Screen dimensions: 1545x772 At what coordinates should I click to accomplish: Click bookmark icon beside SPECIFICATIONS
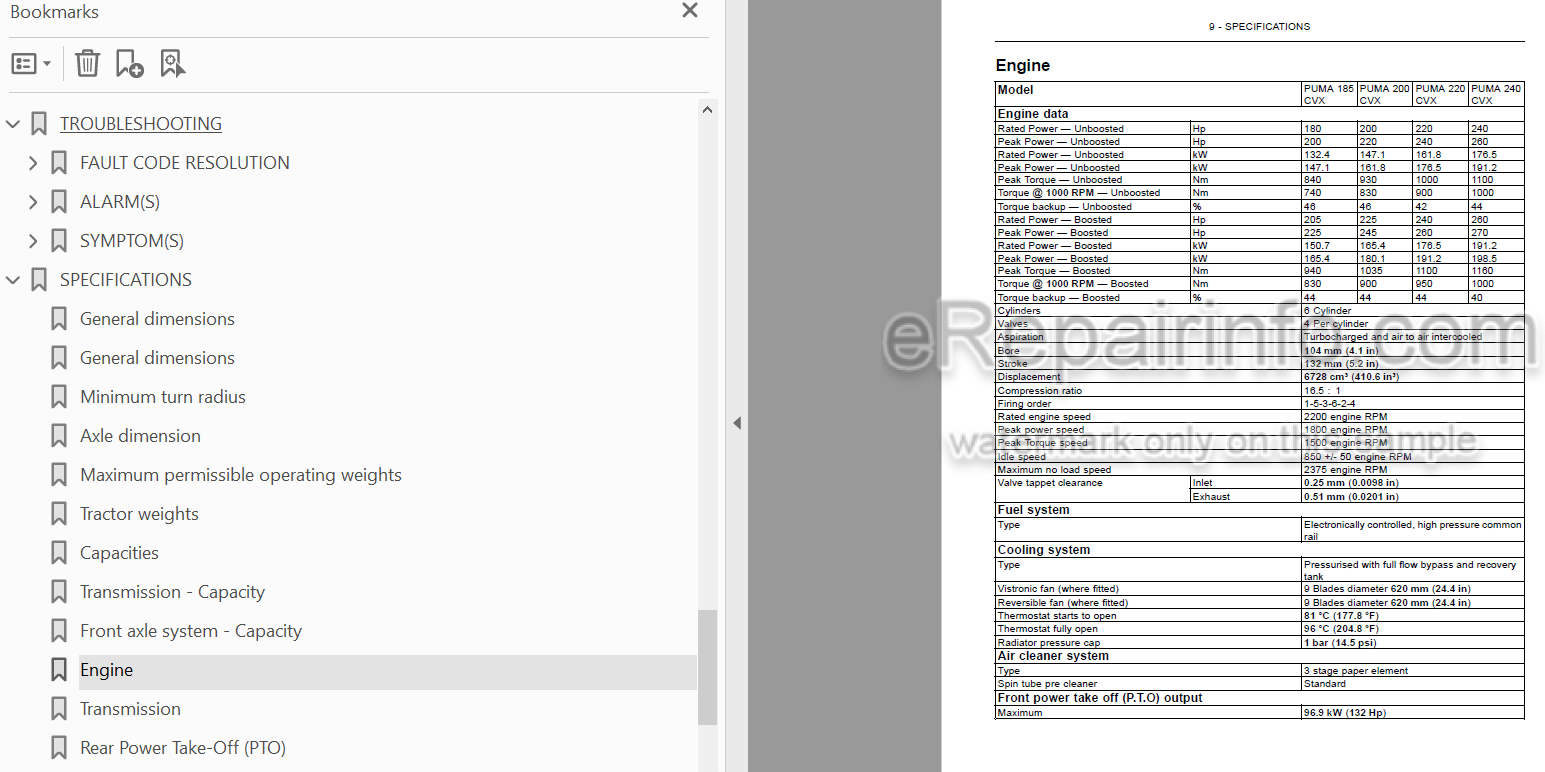[x=39, y=280]
